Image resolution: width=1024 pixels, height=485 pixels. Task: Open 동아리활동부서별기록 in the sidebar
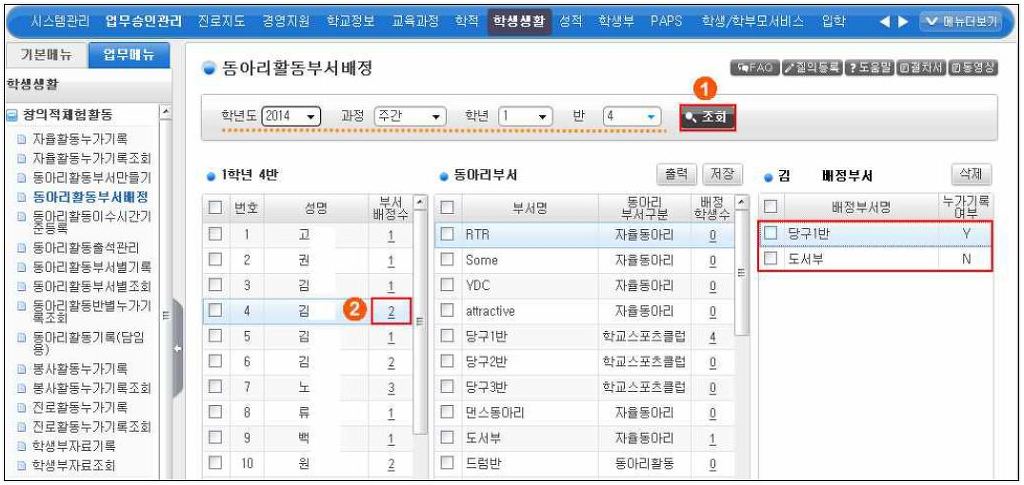[x=91, y=266]
